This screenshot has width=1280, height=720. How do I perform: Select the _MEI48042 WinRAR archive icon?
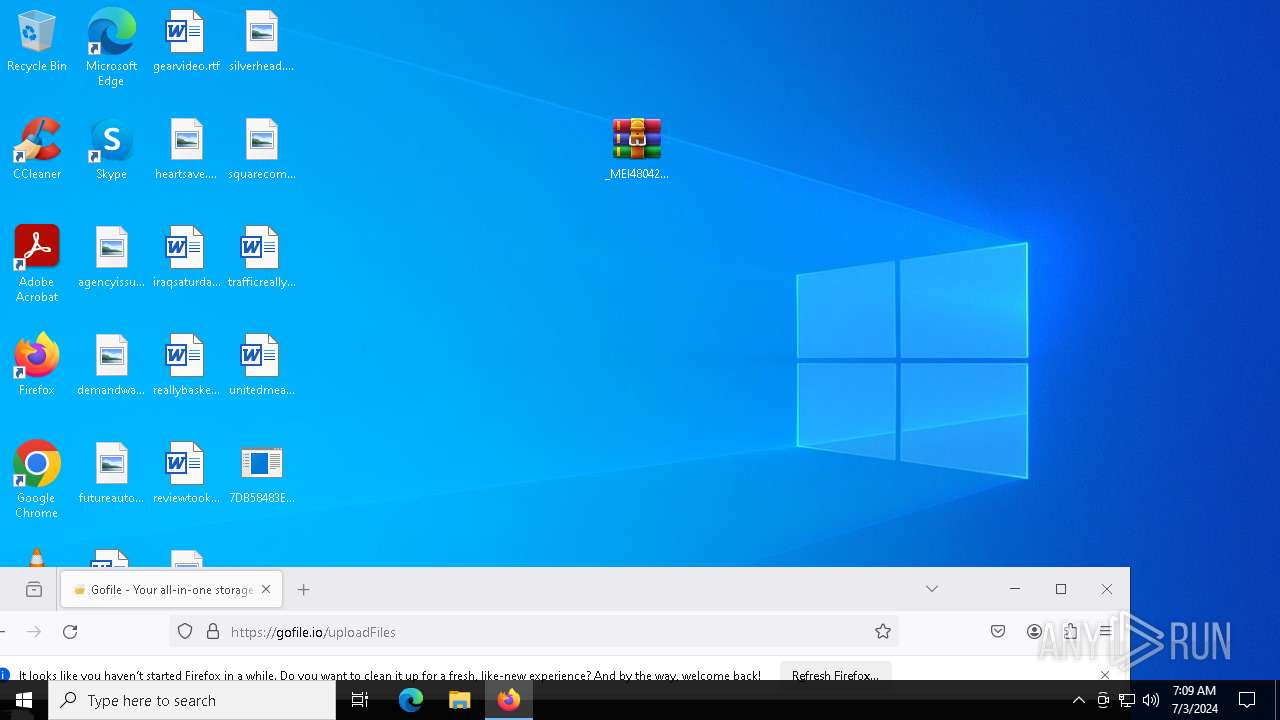click(637, 149)
